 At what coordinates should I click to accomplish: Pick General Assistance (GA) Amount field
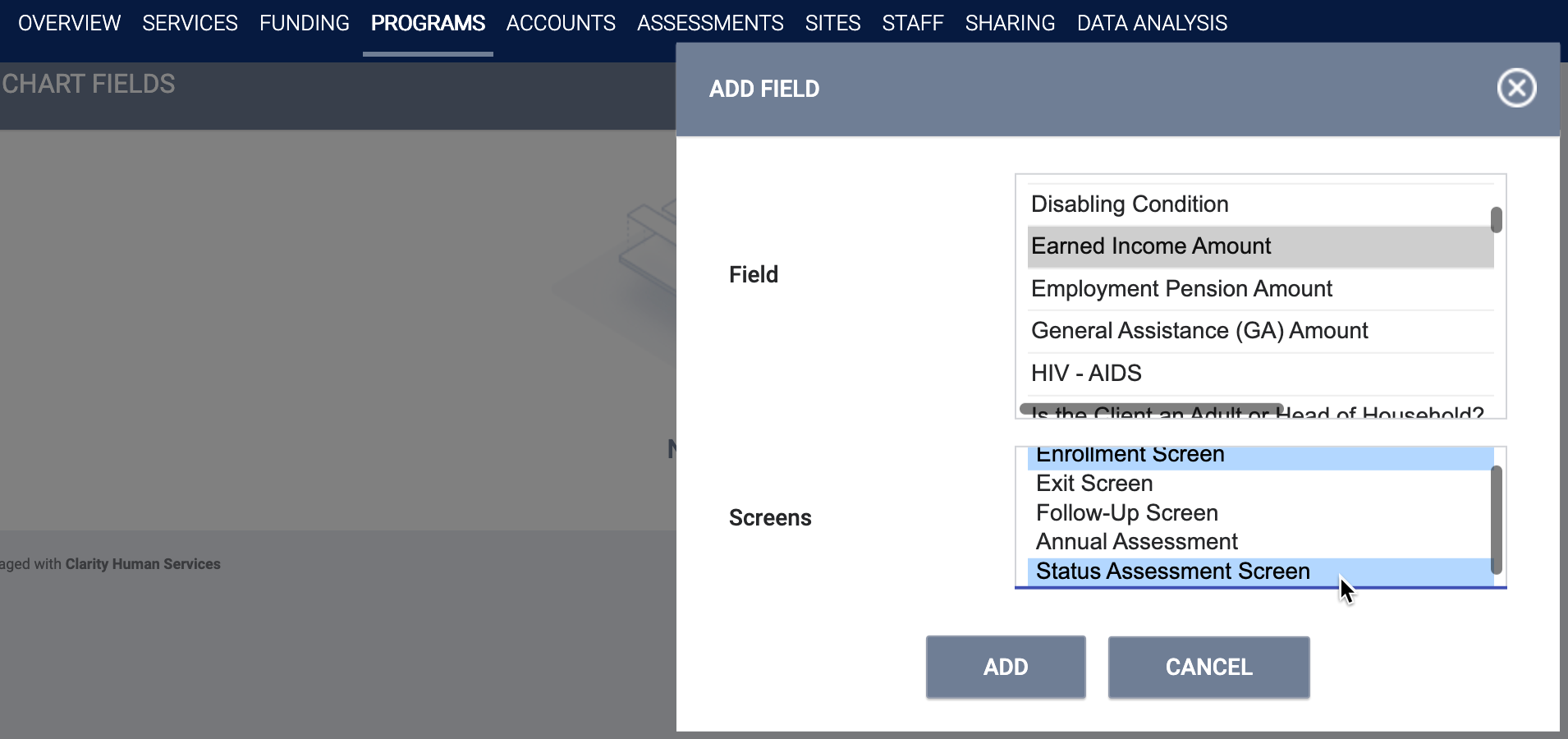coord(1260,331)
